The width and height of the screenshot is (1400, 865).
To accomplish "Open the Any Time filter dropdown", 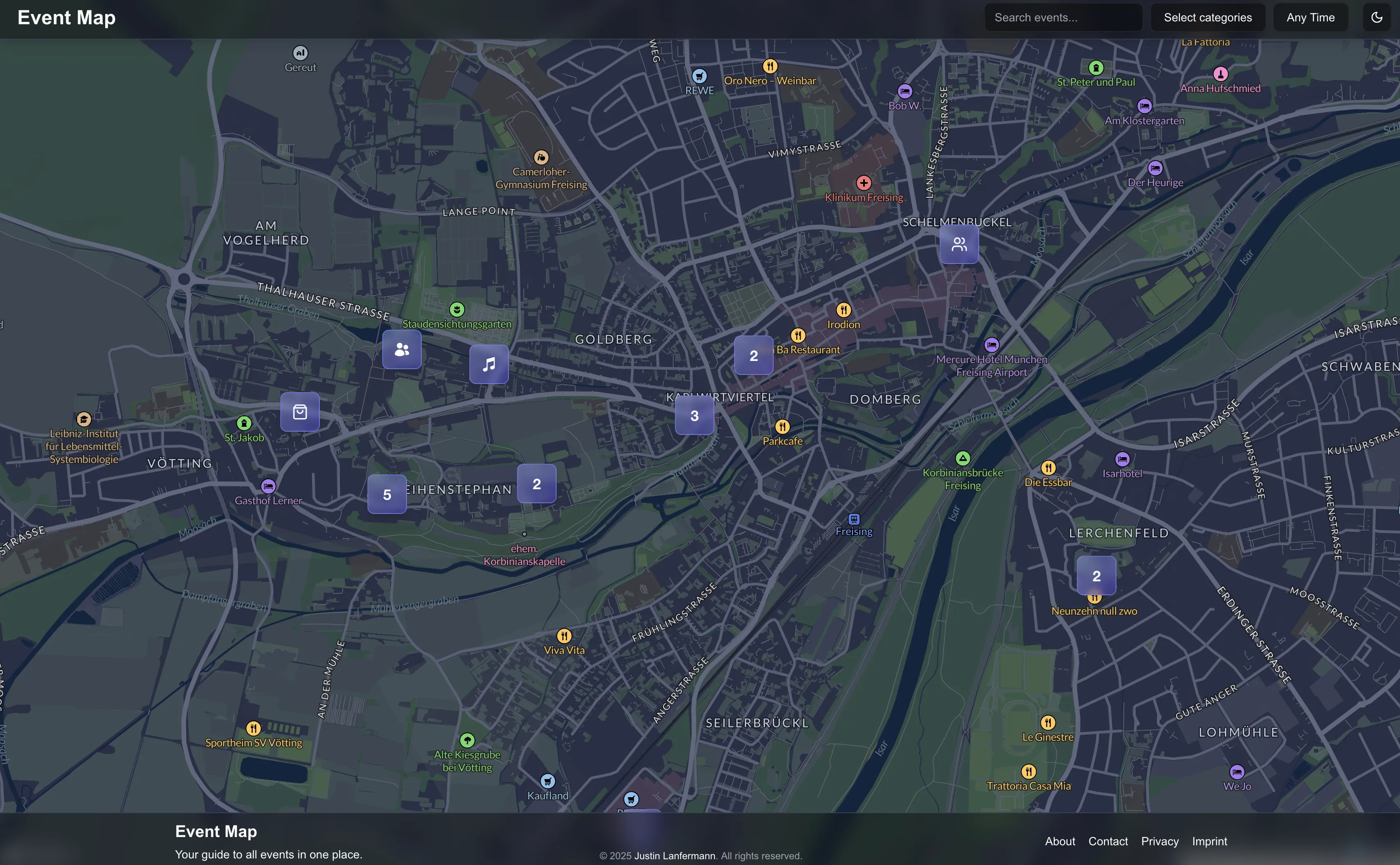I will pos(1311,17).
